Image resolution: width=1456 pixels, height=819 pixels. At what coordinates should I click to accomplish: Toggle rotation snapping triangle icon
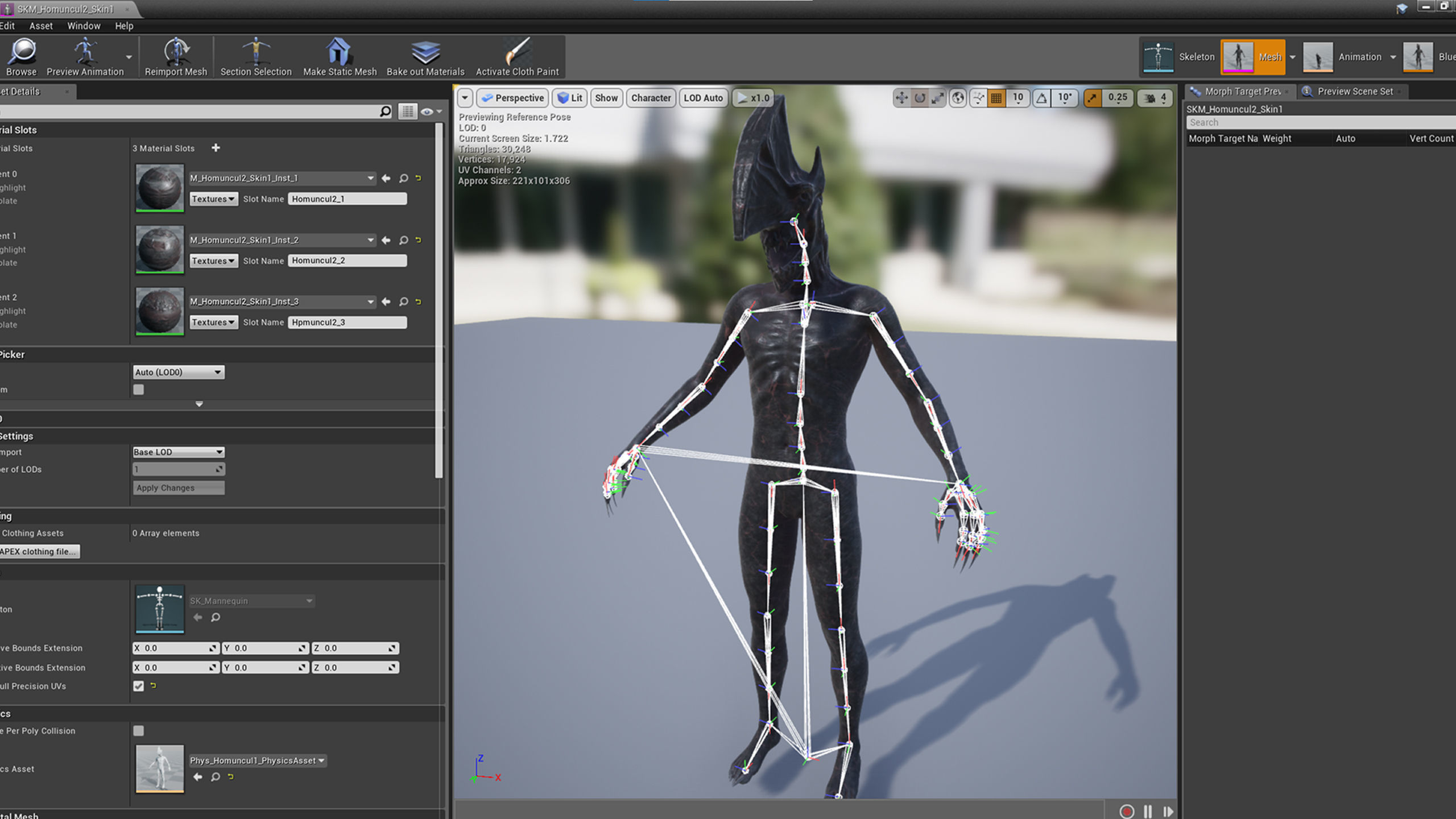click(x=1041, y=98)
